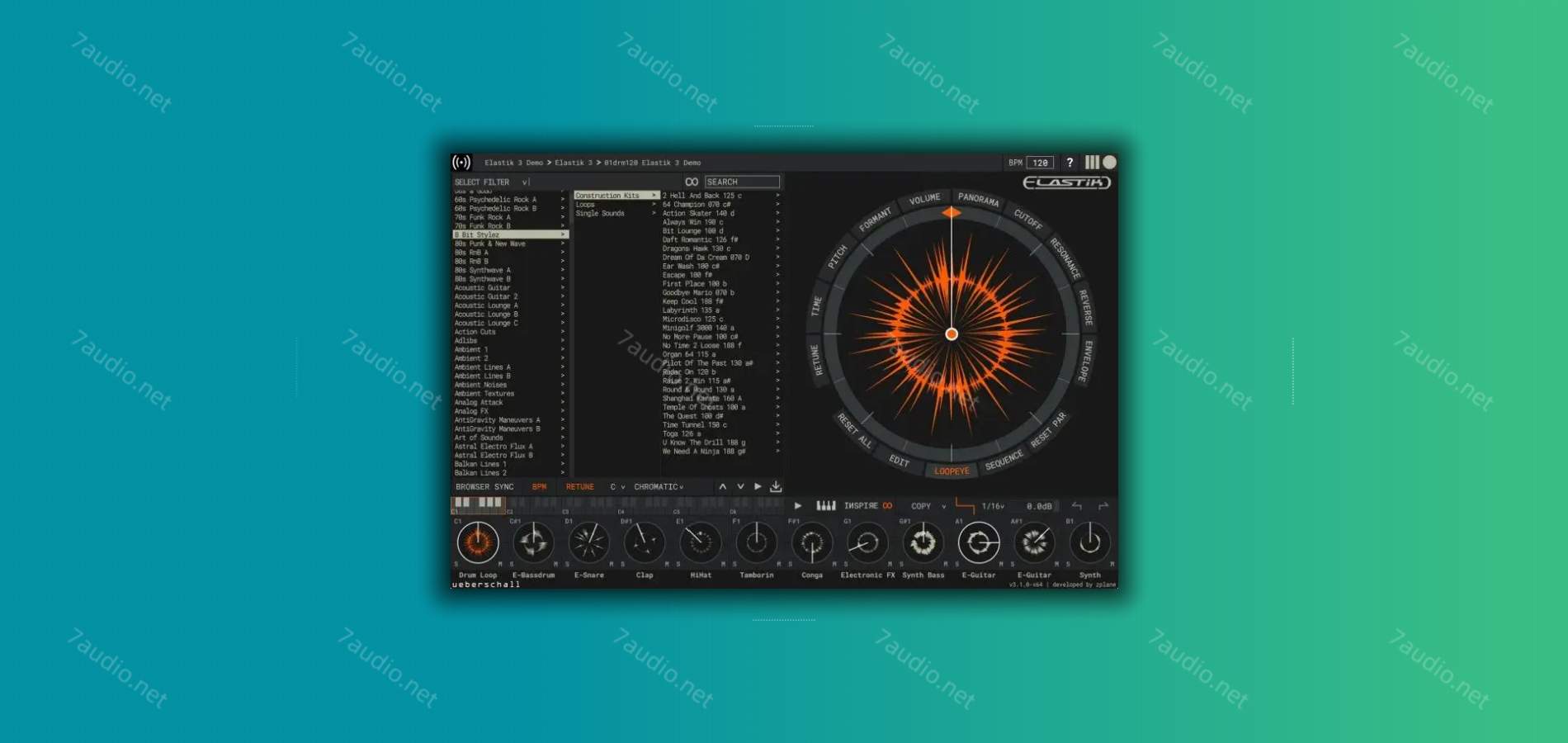The height and width of the screenshot is (743, 1568).
Task: Select the HiHat pad dial
Action: [x=701, y=542]
